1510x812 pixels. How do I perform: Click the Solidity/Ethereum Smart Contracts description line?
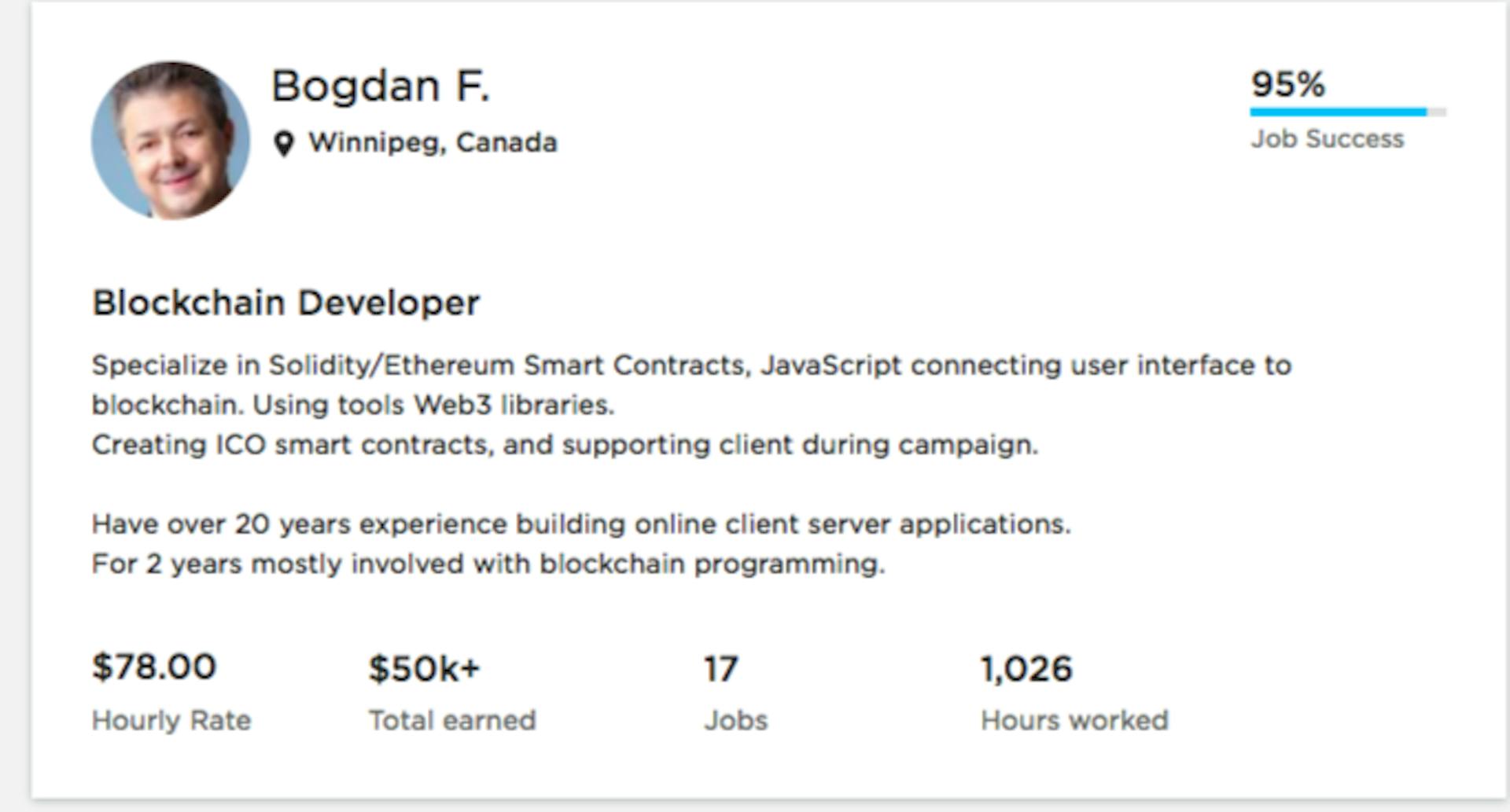tap(691, 366)
